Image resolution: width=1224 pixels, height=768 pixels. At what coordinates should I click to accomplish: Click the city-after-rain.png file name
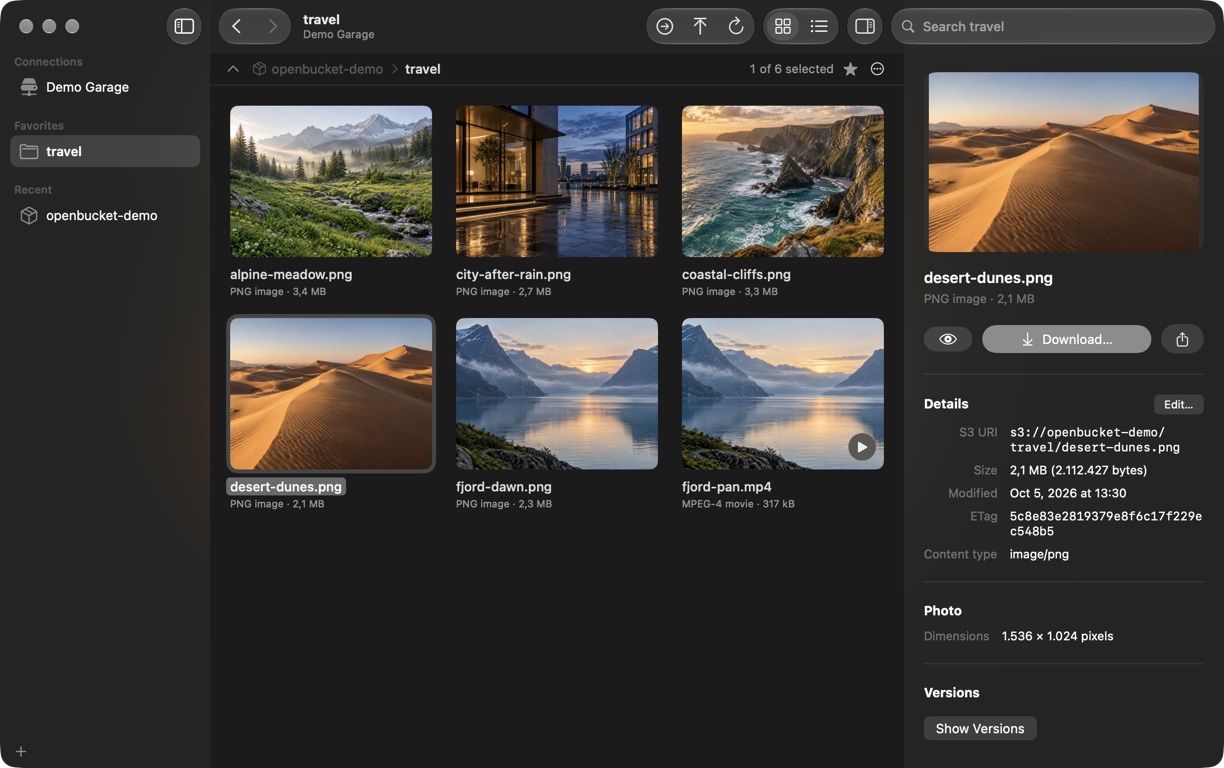tap(513, 274)
